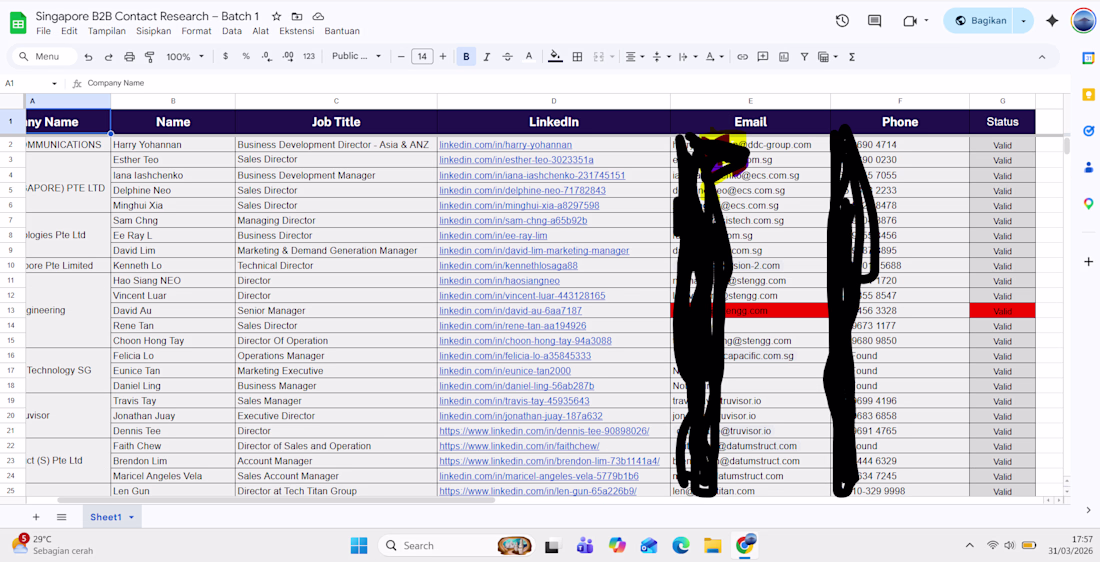Open harry-yohannan LinkedIn link

click(x=505, y=145)
